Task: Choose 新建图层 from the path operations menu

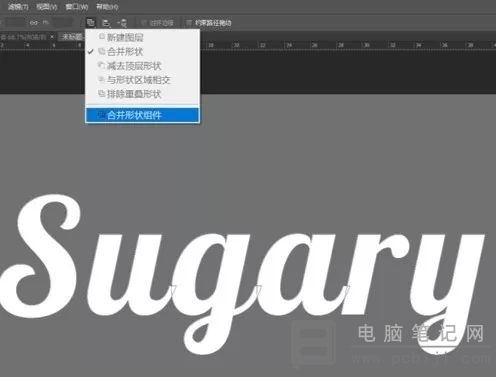Action: click(x=143, y=37)
